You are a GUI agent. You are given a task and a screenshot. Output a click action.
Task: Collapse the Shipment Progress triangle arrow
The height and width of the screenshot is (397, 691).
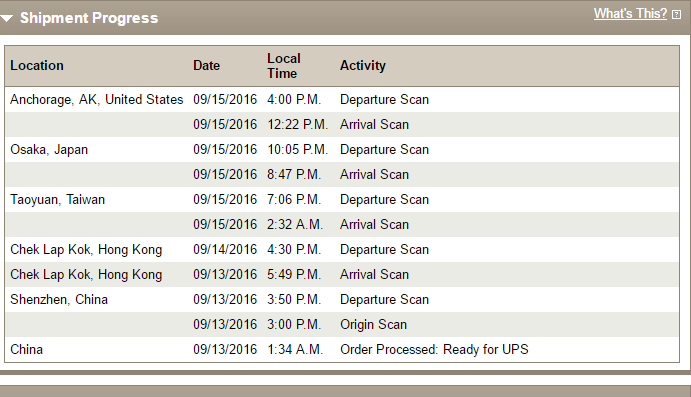pos(7,19)
